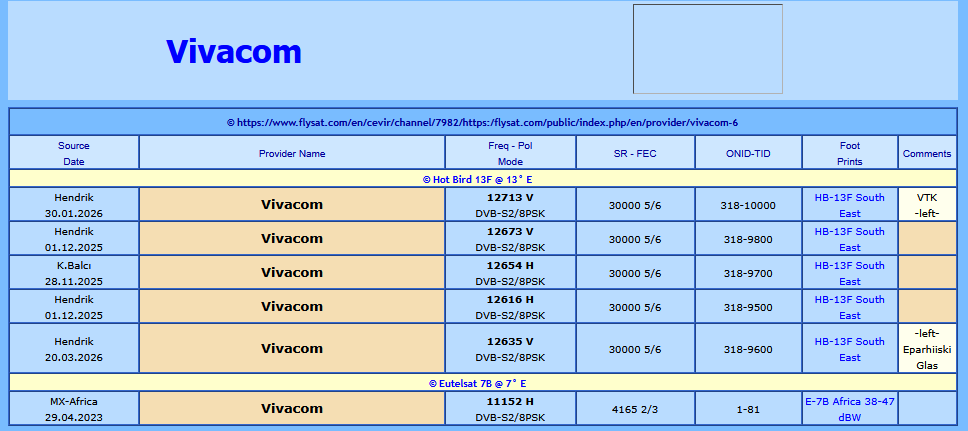Open Eutelsat 7B @ 7° E satellite link
The image size is (968, 431).
[477, 383]
